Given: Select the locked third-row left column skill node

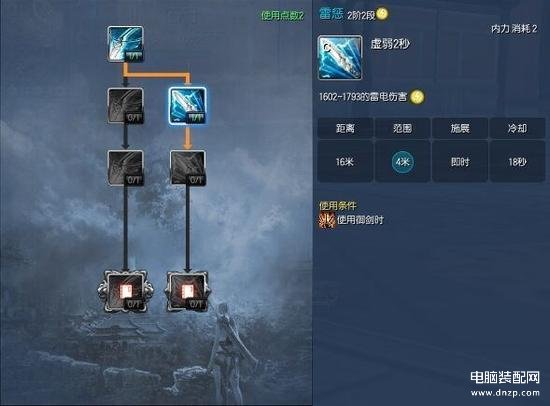Looking at the screenshot, I should 126,168.
